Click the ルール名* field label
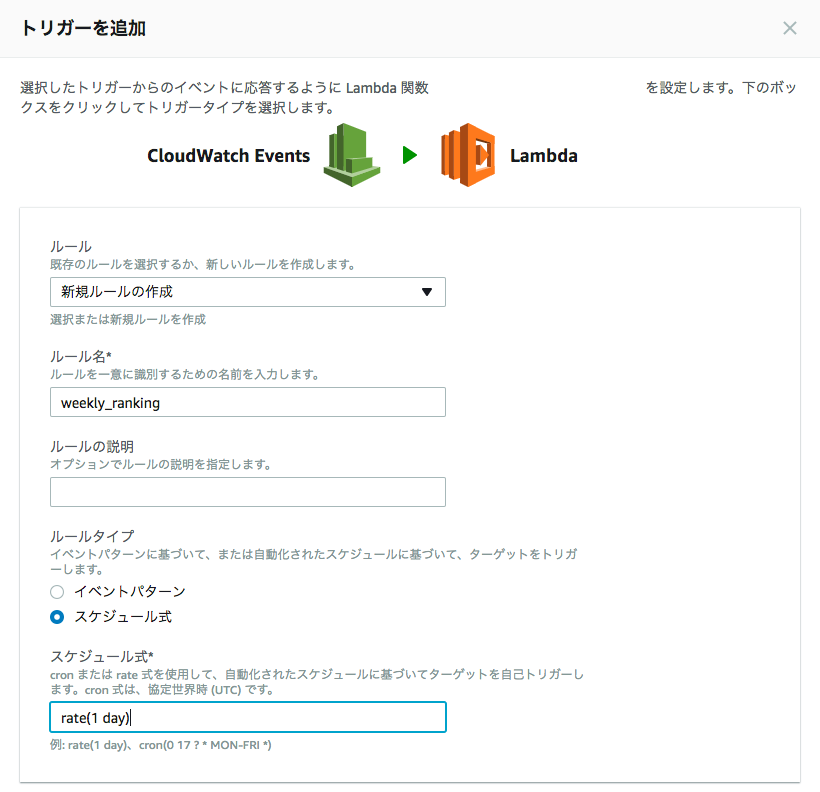This screenshot has height=792, width=820. 81,357
